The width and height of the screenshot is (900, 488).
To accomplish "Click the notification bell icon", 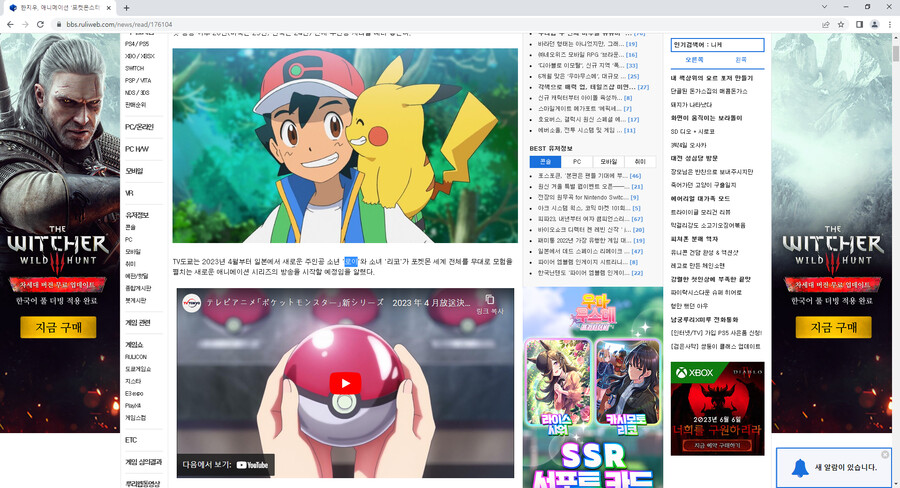I will [x=800, y=468].
